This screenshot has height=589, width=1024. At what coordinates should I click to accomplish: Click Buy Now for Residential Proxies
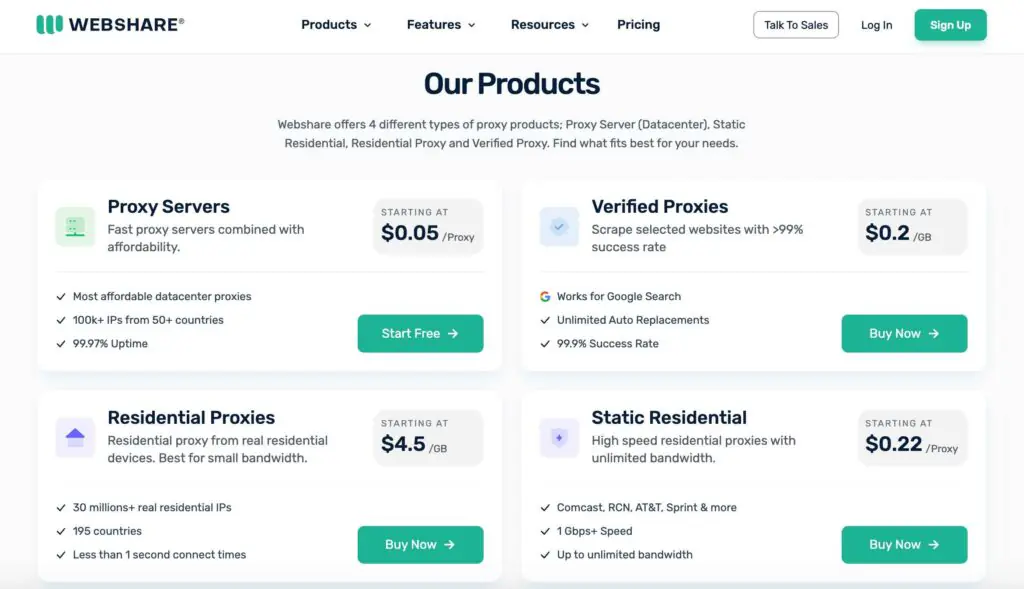420,545
